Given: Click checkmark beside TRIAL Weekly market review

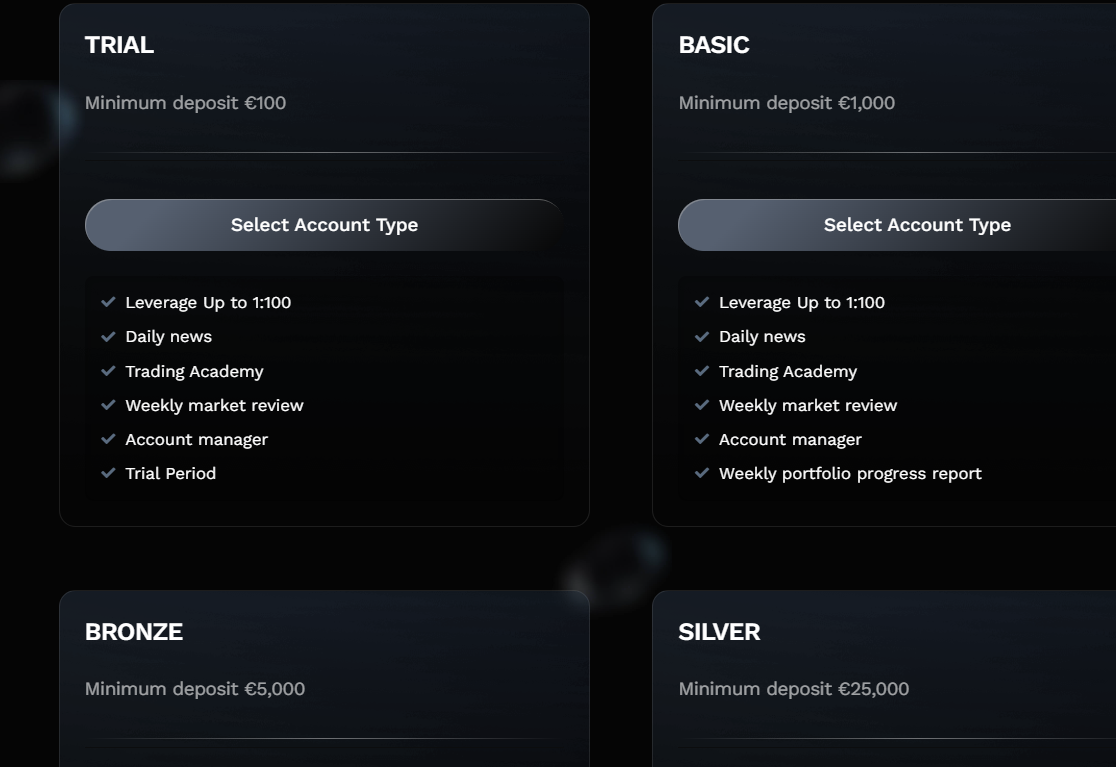Looking at the screenshot, I should pyautogui.click(x=108, y=405).
